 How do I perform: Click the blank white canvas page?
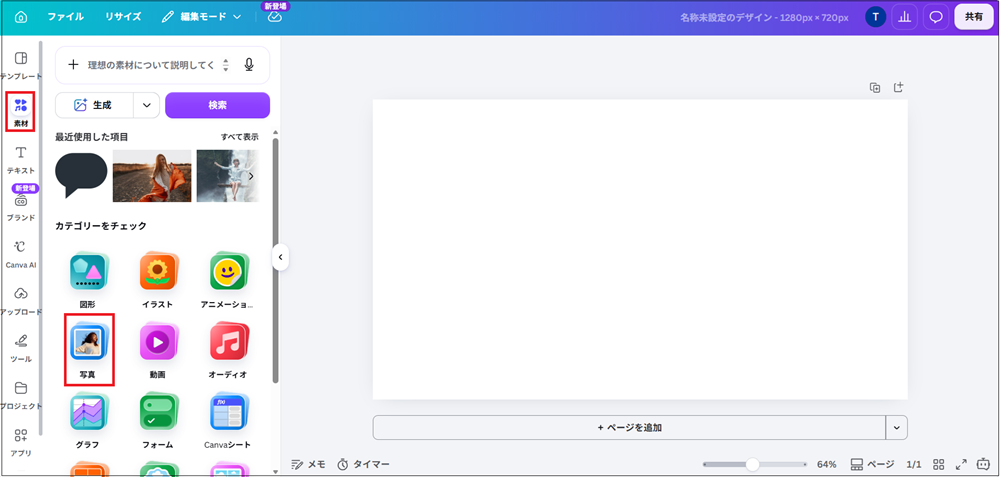[640, 249]
